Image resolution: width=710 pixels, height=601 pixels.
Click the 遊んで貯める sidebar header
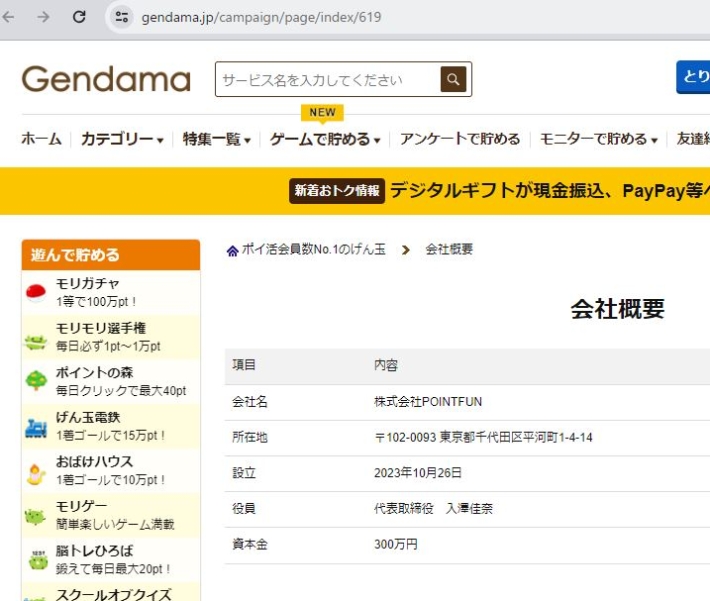pos(111,255)
